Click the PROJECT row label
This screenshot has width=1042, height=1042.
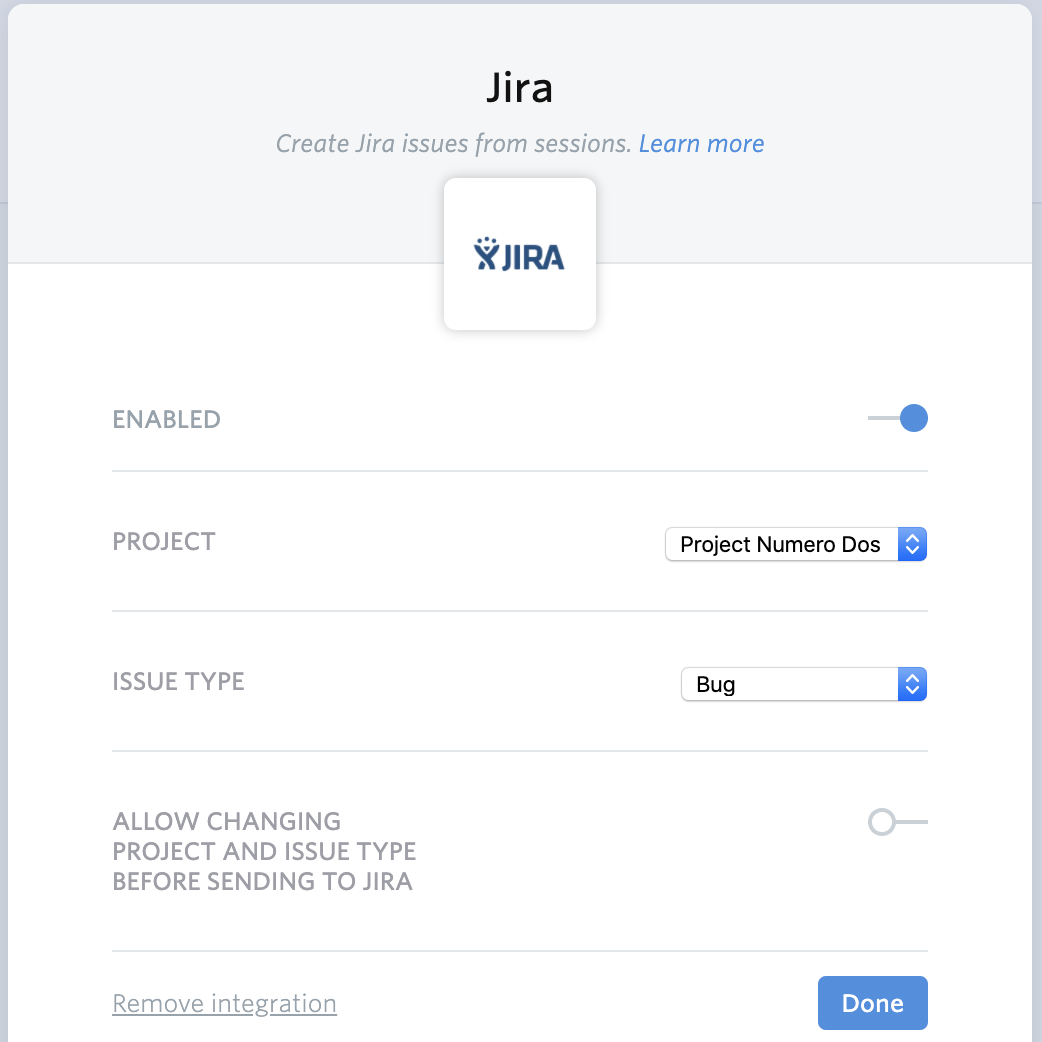163,541
